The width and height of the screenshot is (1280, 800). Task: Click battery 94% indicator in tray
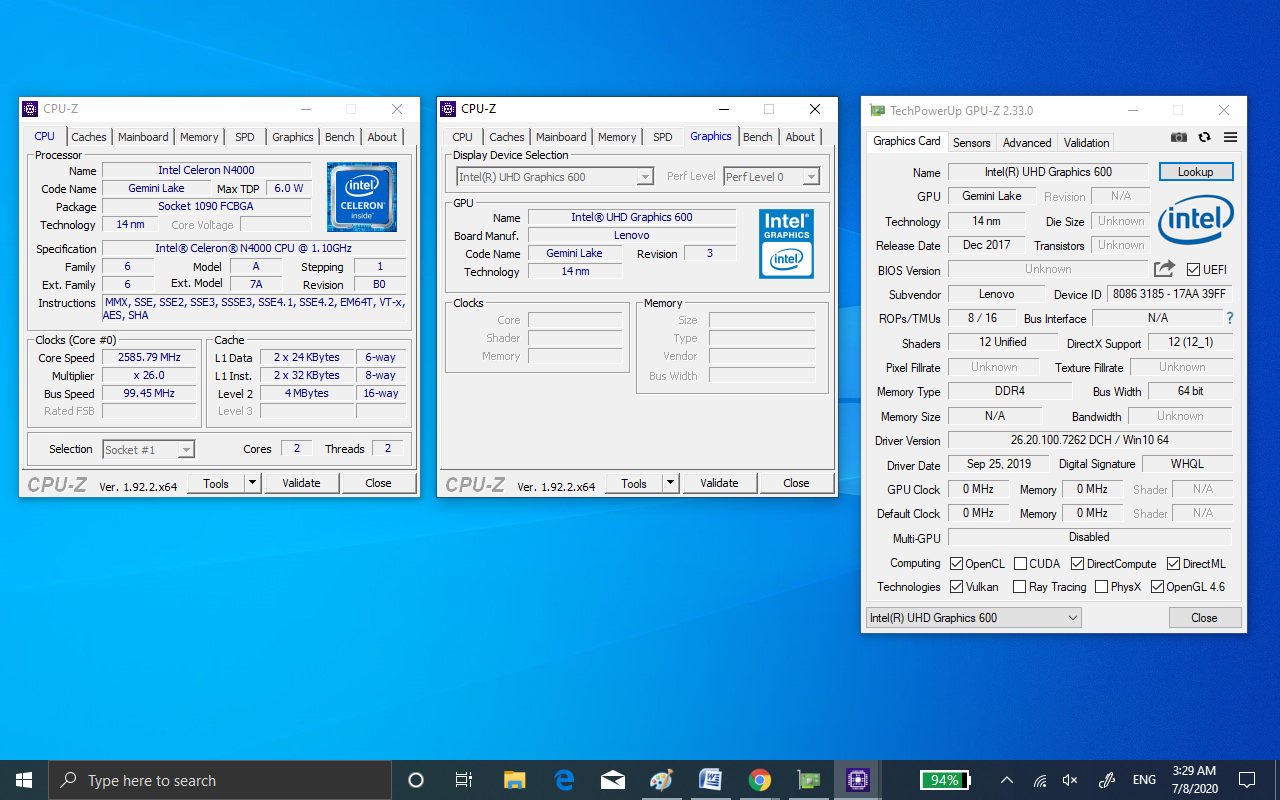[x=945, y=780]
